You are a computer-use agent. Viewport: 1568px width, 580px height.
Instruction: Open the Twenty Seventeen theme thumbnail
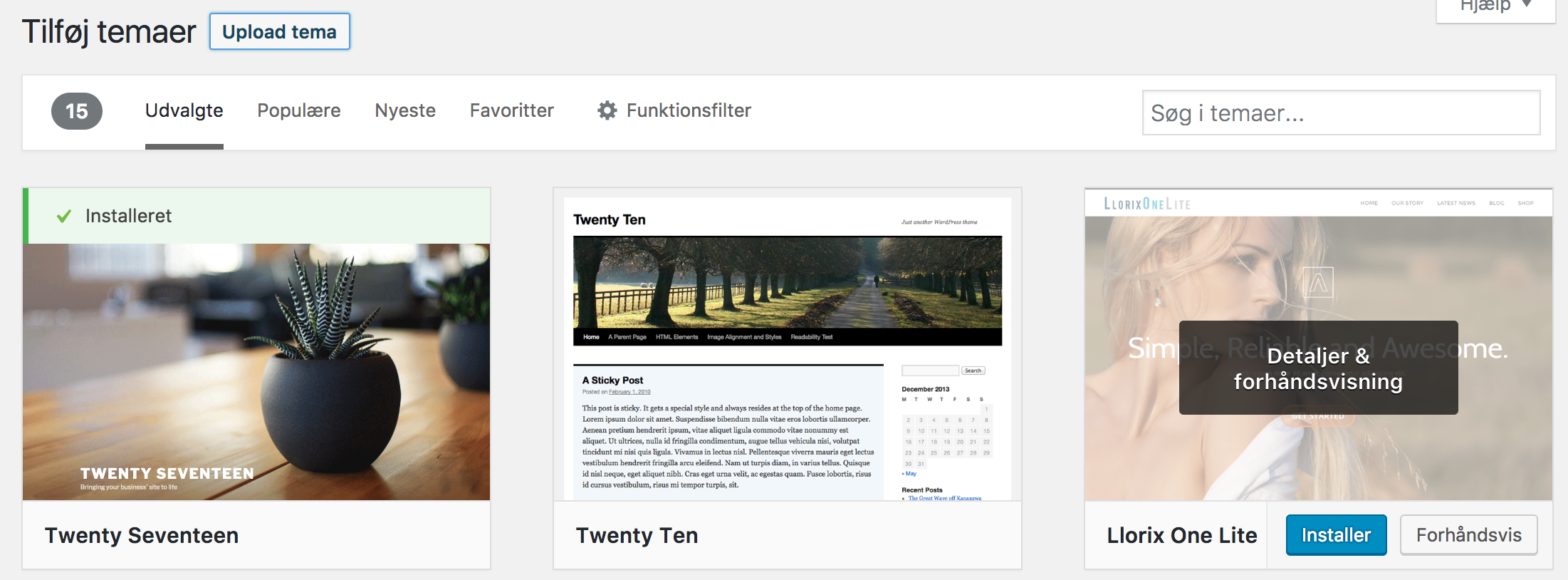tap(256, 372)
